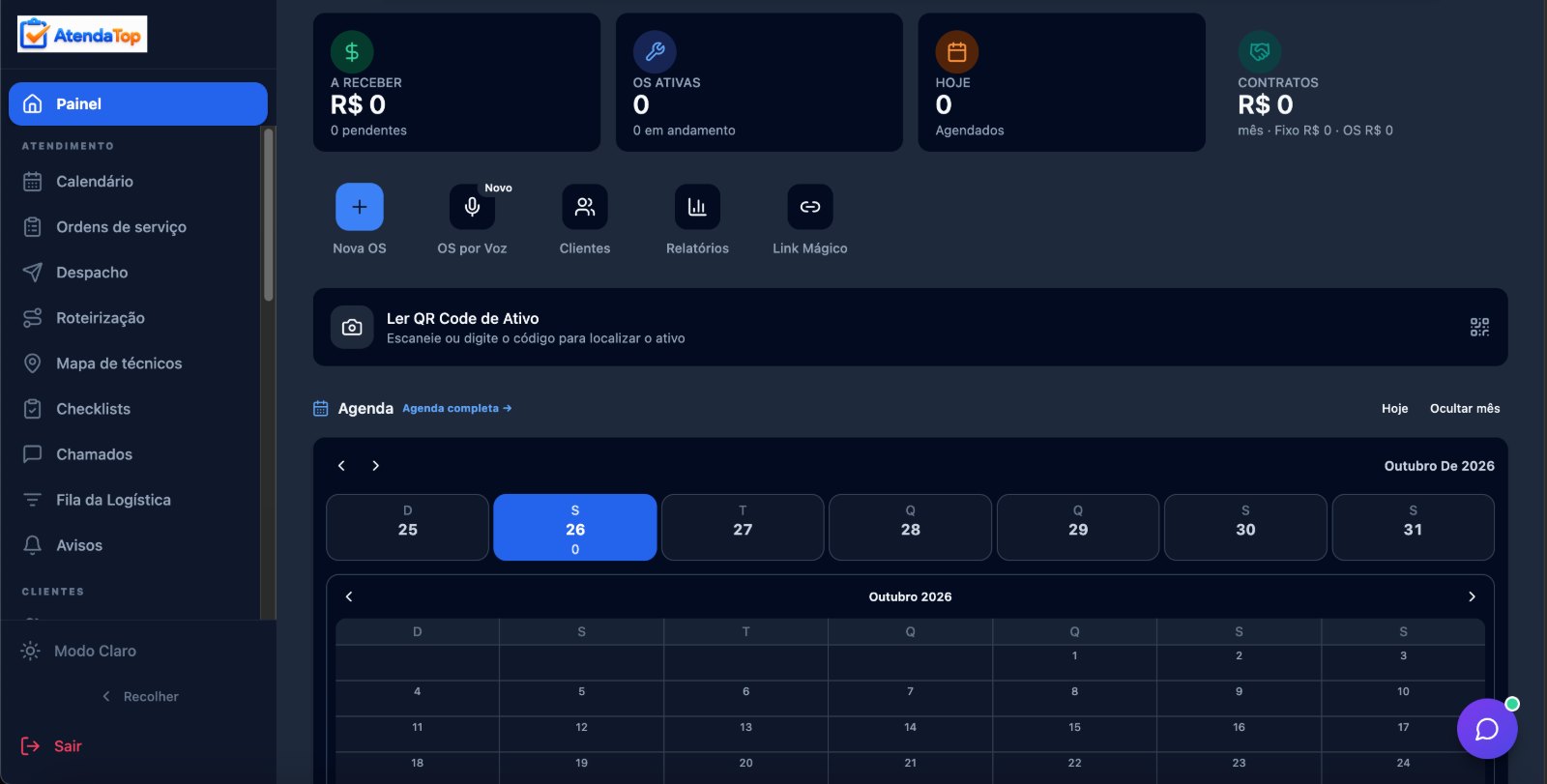Open the Clientes people icon
The width and height of the screenshot is (1547, 784).
(x=585, y=207)
